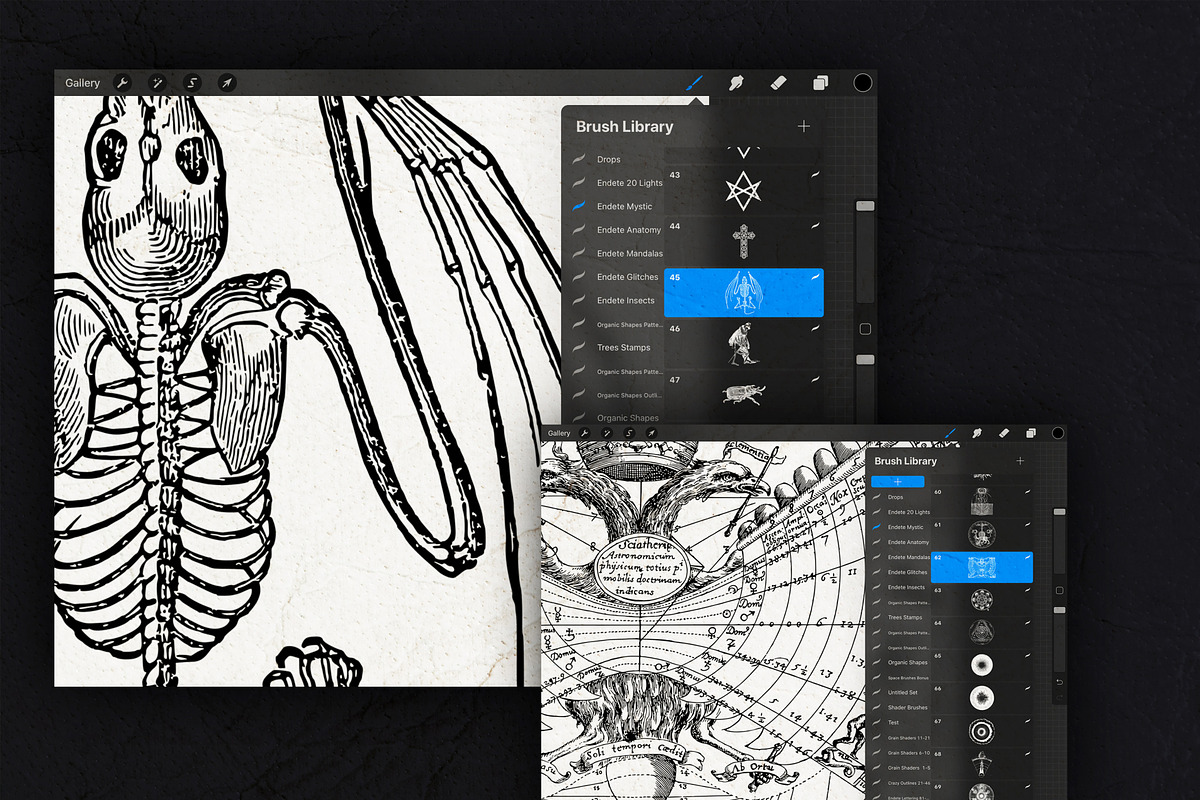Open the Layers panel in back window
Image resolution: width=1200 pixels, height=800 pixels.
point(820,83)
